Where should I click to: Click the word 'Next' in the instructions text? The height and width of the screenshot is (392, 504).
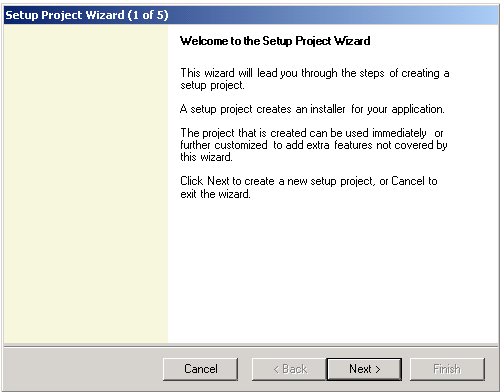pos(218,181)
